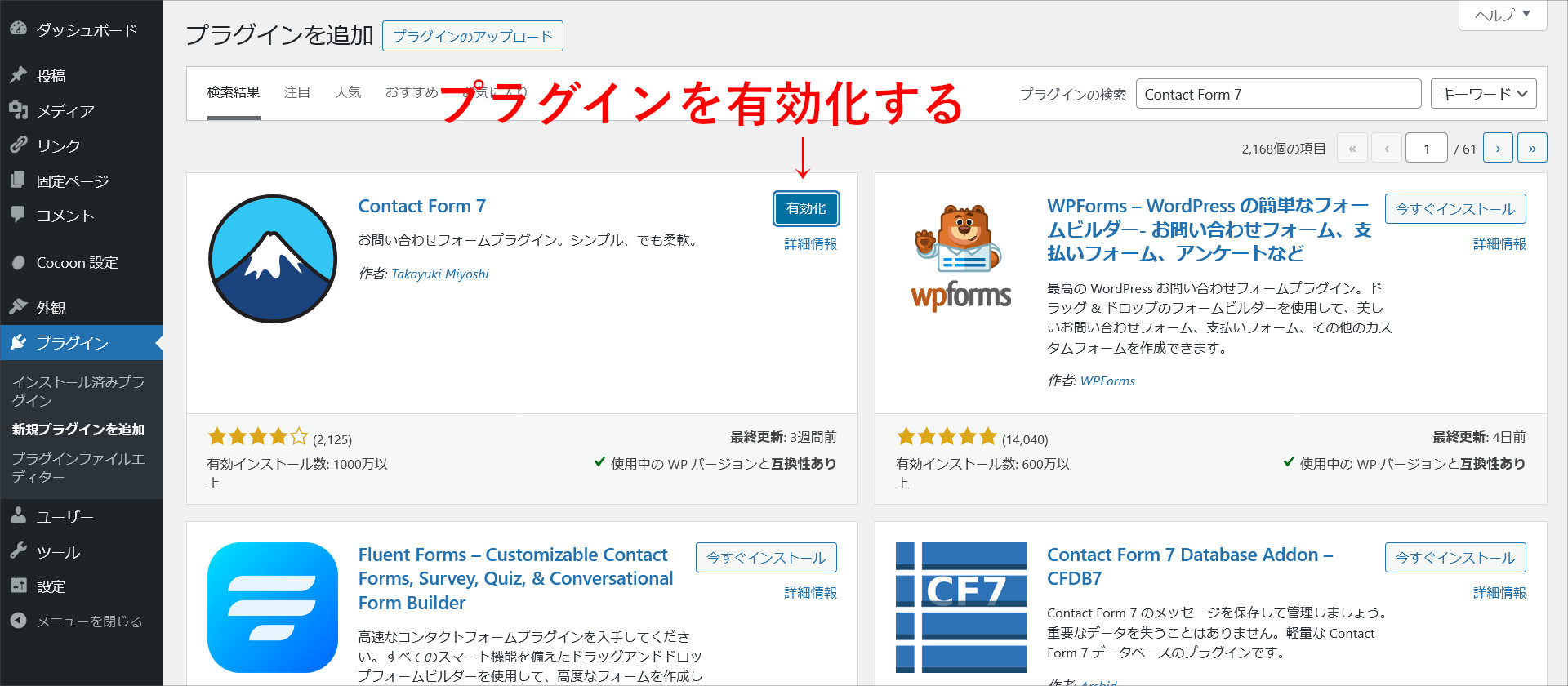
Task: Click the plug icon for プラグイン
Action: tap(19, 342)
